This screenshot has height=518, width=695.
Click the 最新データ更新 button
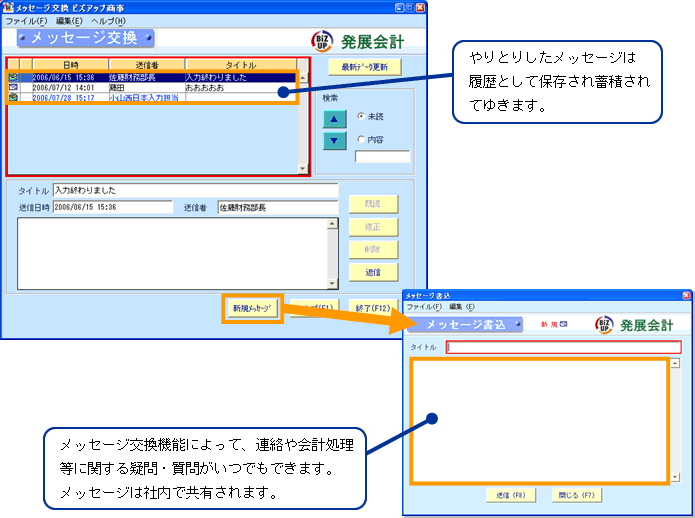364,67
